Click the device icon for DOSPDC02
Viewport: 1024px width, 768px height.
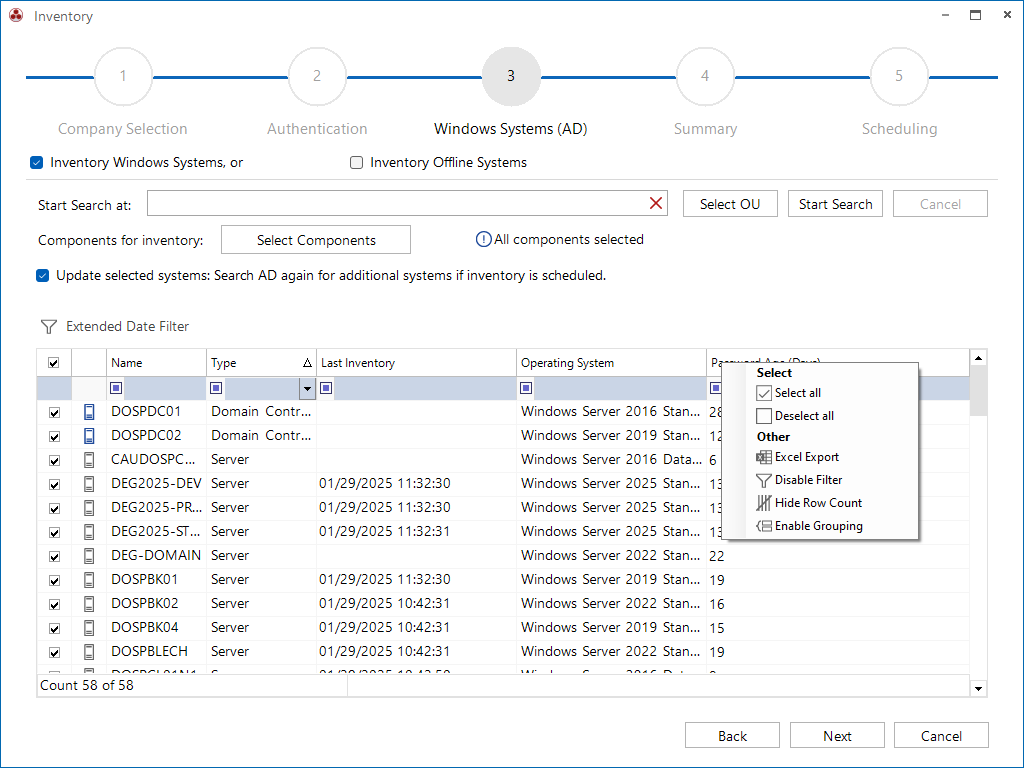(x=89, y=436)
